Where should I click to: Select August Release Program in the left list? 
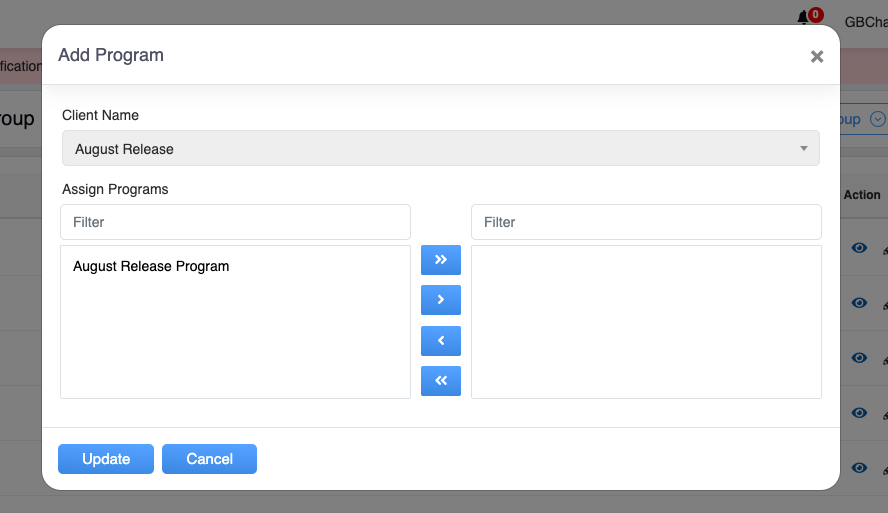click(x=151, y=267)
